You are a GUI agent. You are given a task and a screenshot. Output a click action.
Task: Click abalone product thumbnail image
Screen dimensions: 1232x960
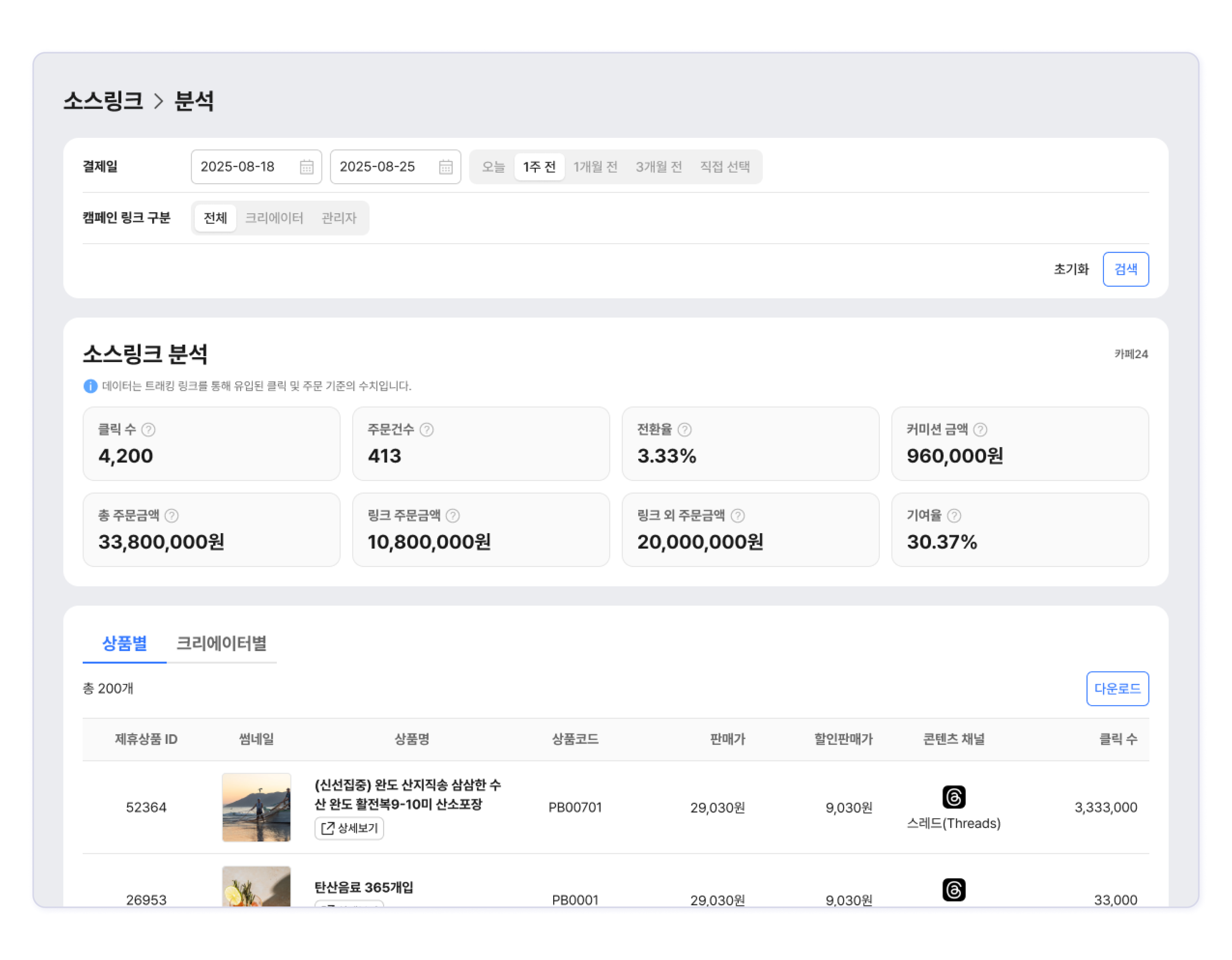pos(256,807)
